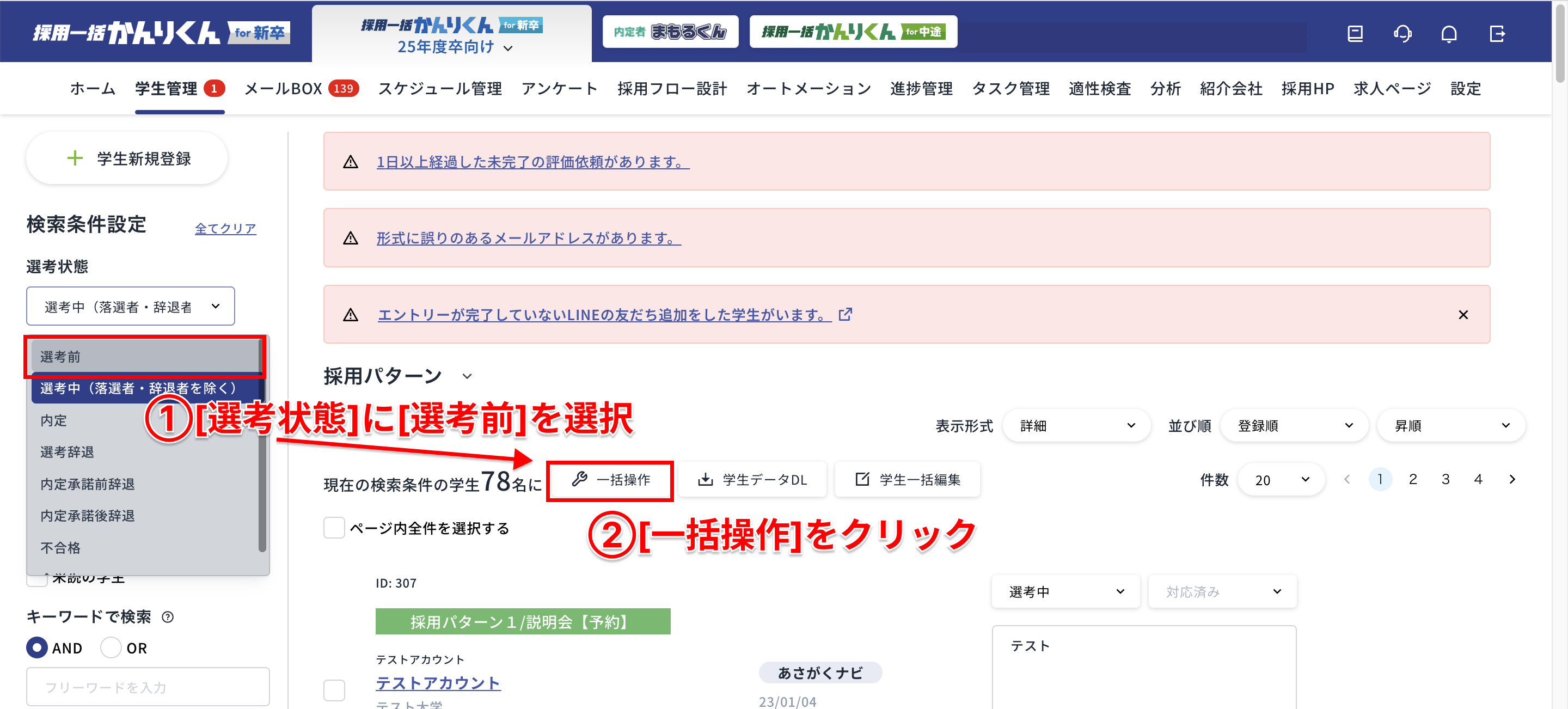Click the 全てクリア link
Screen dimensions: 1568x709
point(225,228)
